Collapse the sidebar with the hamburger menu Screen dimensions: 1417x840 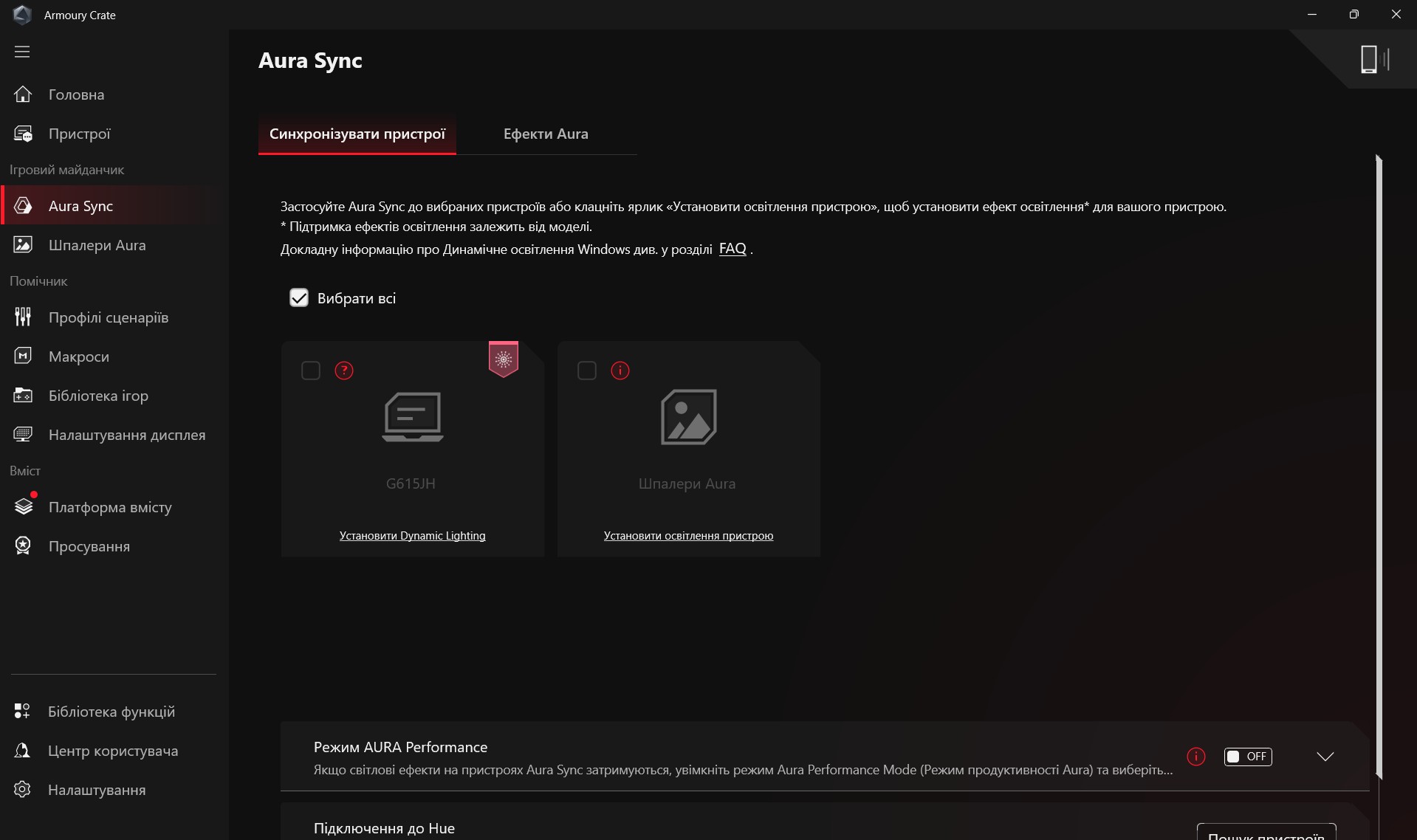pyautogui.click(x=22, y=52)
